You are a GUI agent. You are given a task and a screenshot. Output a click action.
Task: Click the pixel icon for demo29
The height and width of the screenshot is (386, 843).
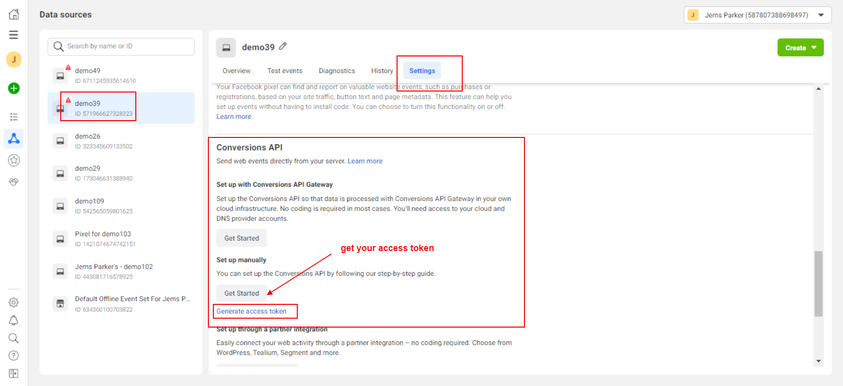click(60, 173)
